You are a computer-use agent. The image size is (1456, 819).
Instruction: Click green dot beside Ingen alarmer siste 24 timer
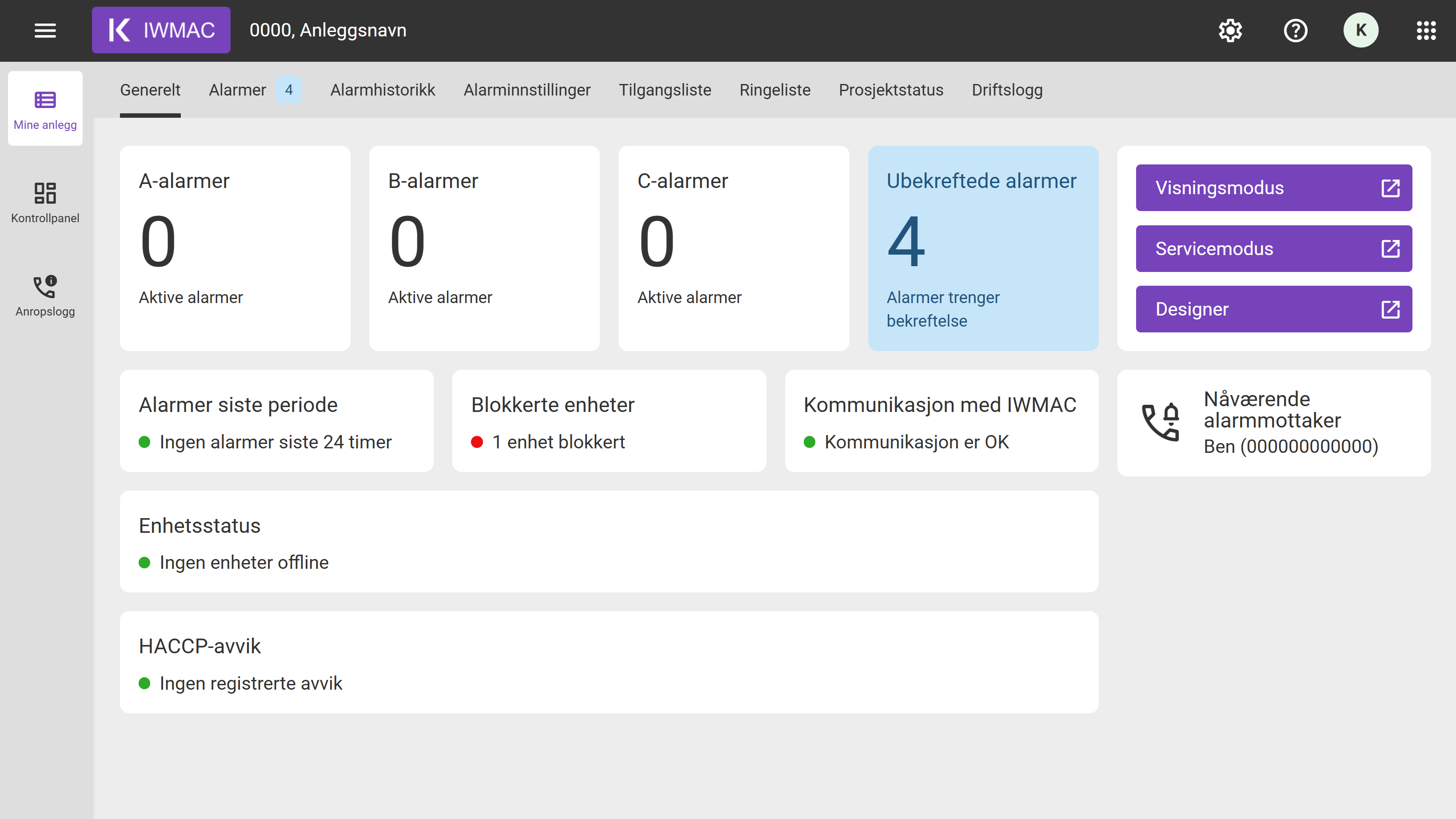pos(144,442)
